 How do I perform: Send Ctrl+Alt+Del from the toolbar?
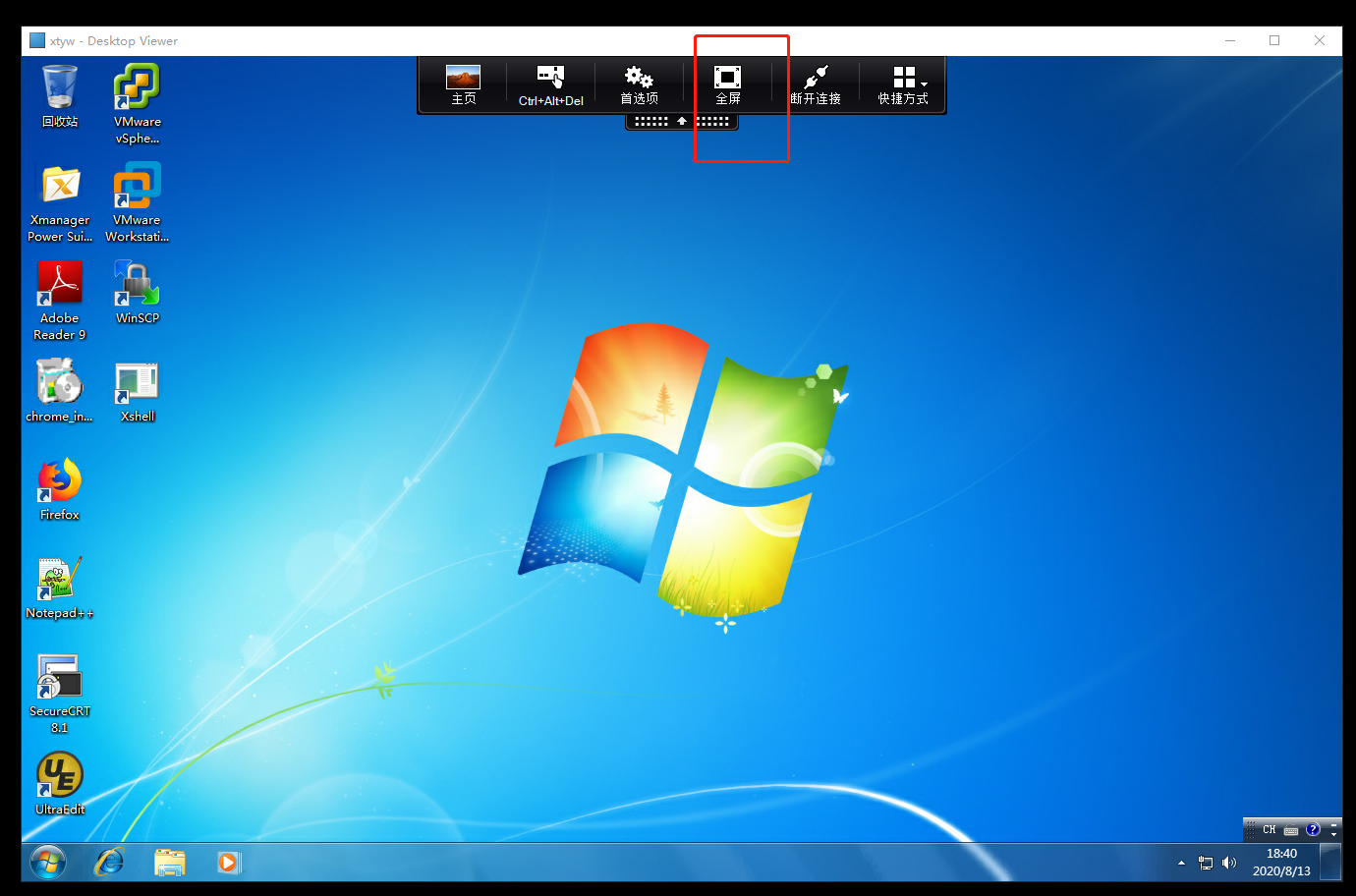click(550, 84)
